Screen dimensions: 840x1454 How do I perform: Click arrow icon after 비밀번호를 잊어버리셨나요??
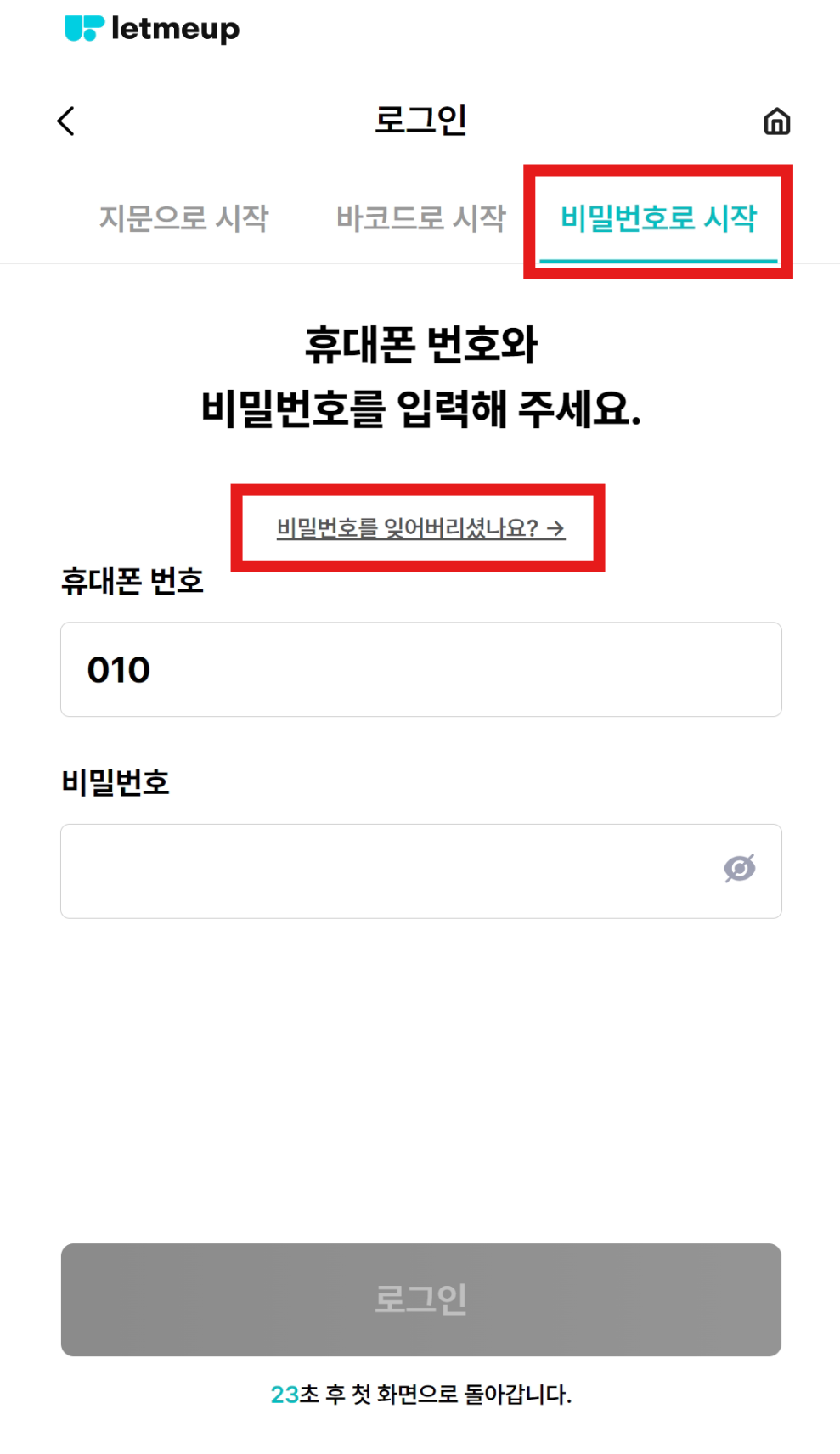pos(555,528)
